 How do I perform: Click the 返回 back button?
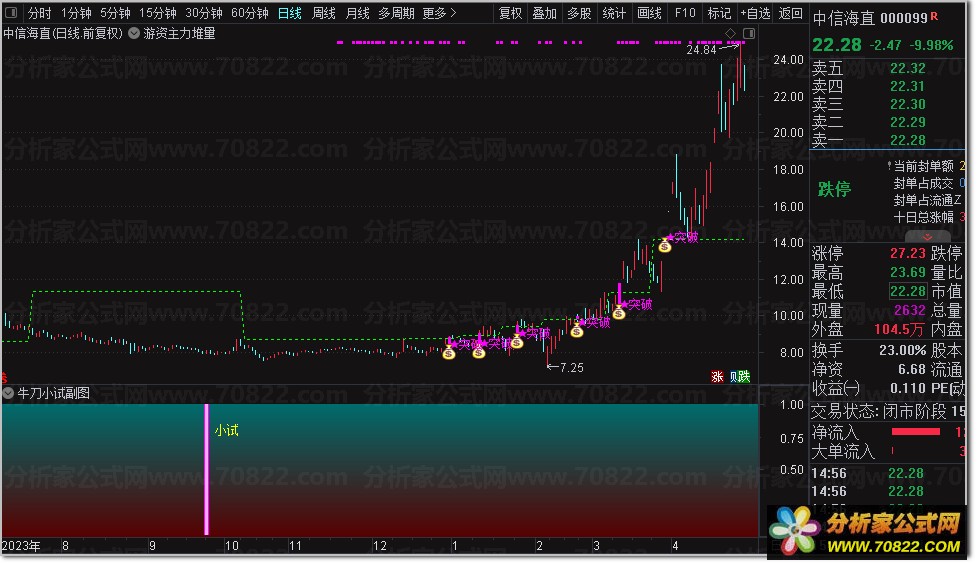click(791, 13)
